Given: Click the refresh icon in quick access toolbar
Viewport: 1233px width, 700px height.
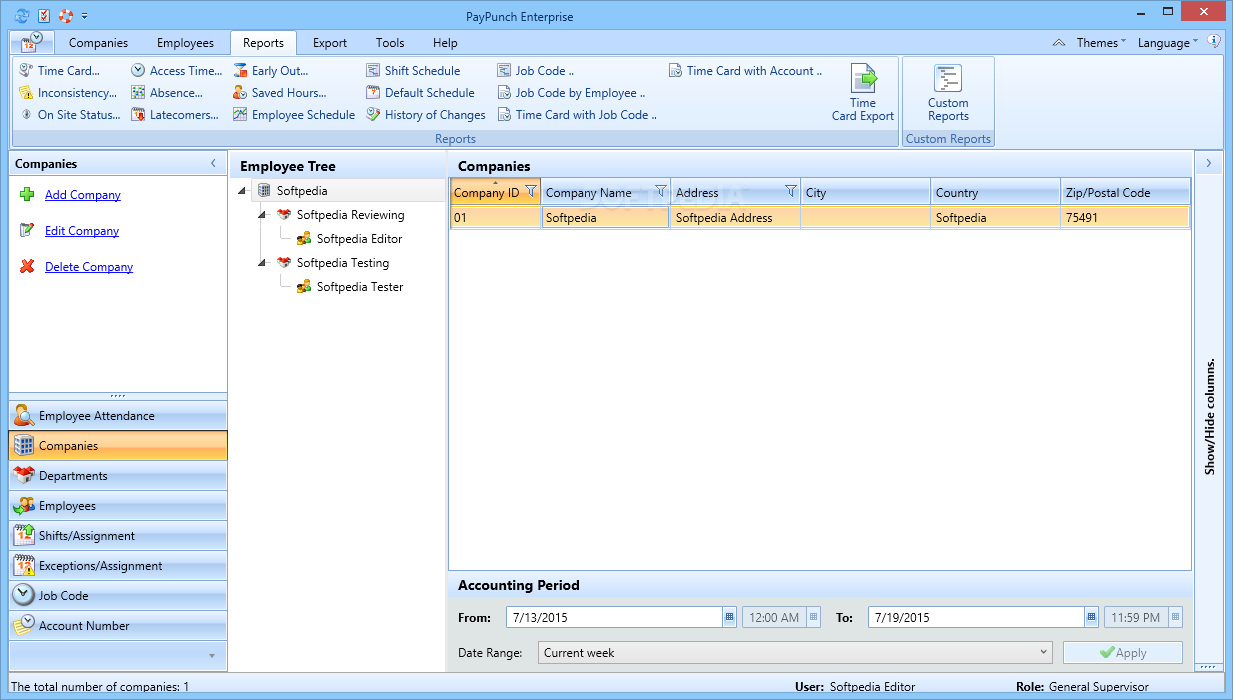Looking at the screenshot, I should [x=22, y=16].
